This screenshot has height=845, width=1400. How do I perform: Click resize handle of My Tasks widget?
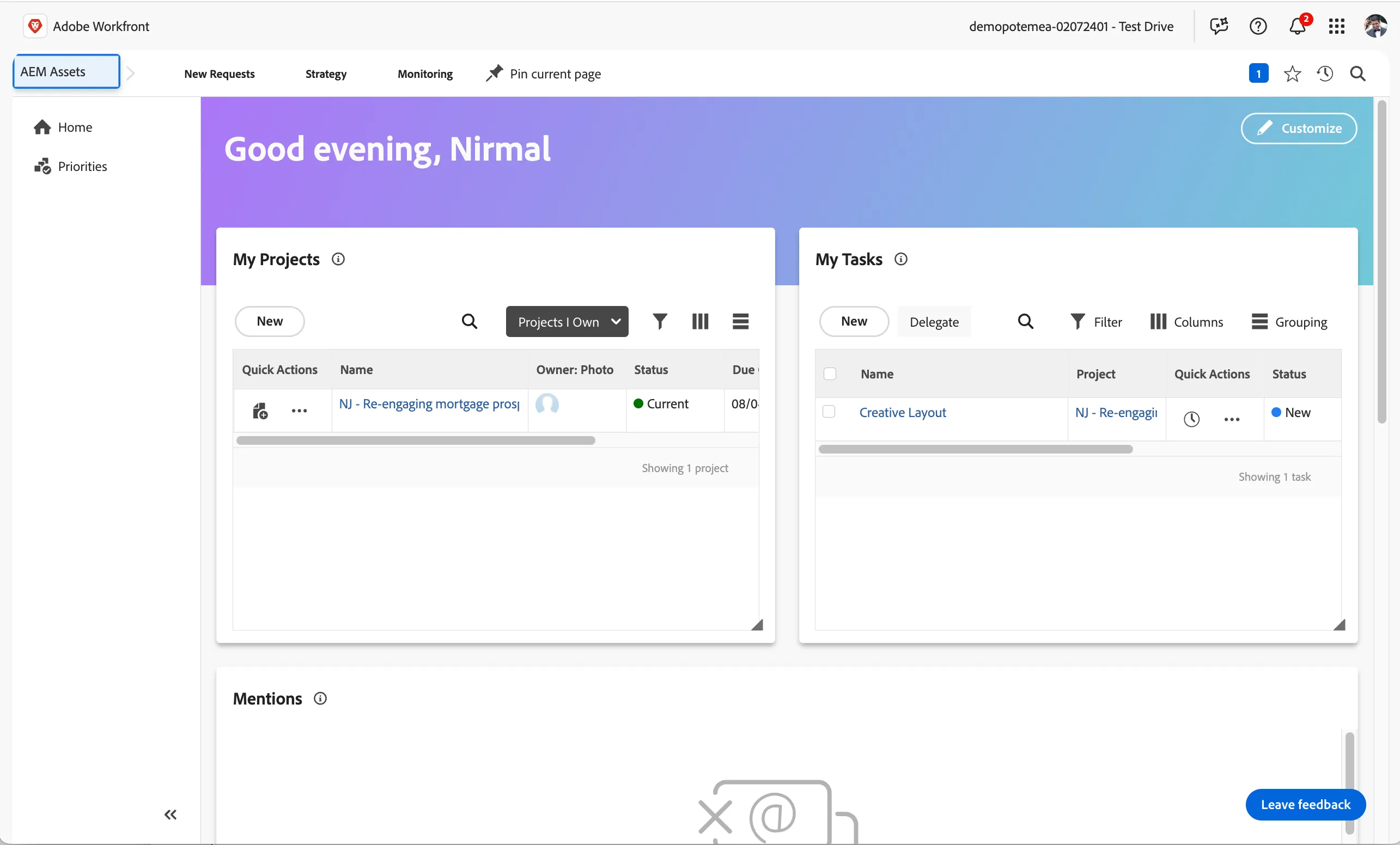pyautogui.click(x=1339, y=624)
